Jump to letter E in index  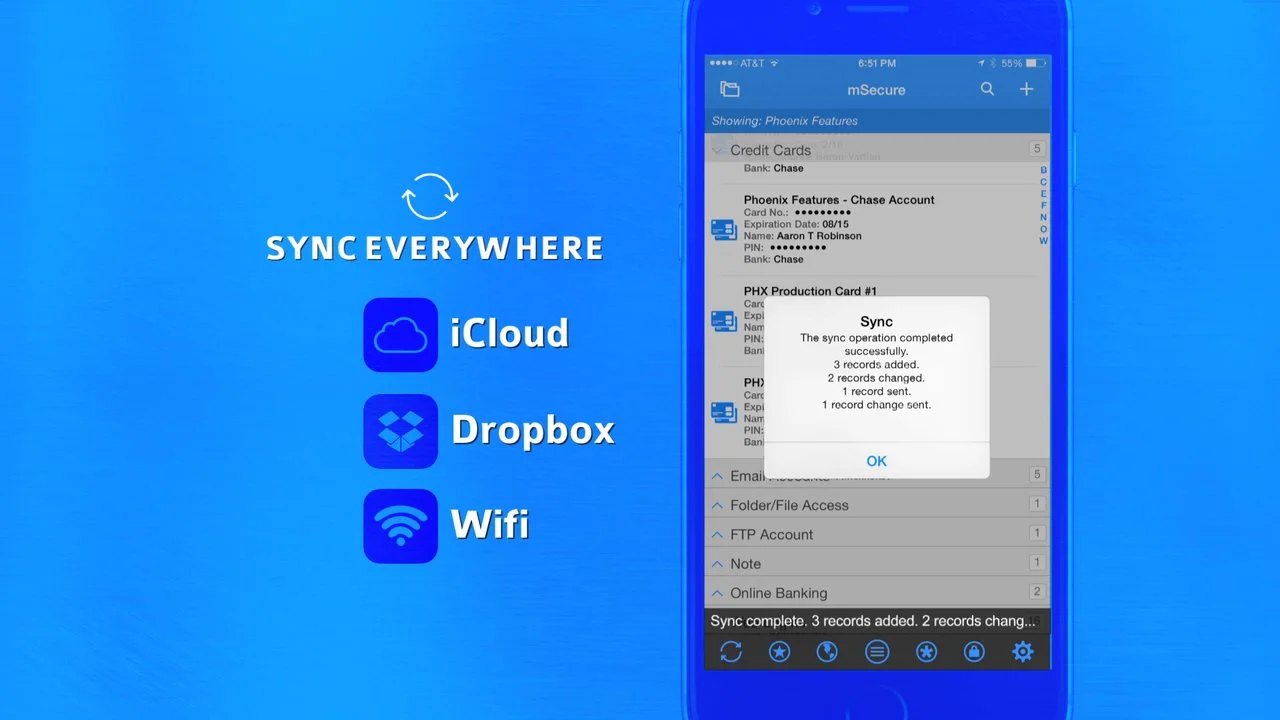(1043, 194)
